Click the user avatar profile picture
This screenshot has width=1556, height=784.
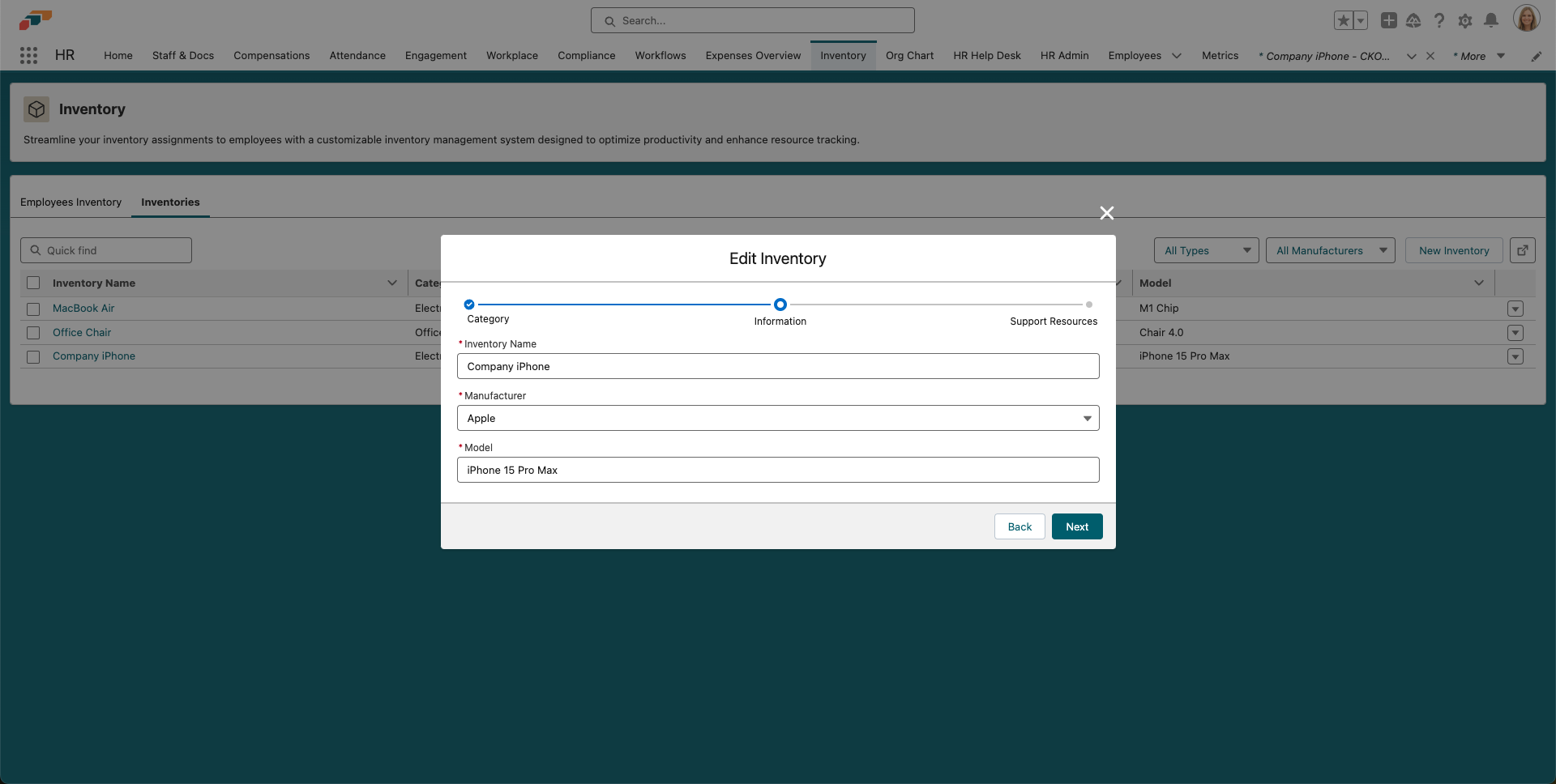1526,19
